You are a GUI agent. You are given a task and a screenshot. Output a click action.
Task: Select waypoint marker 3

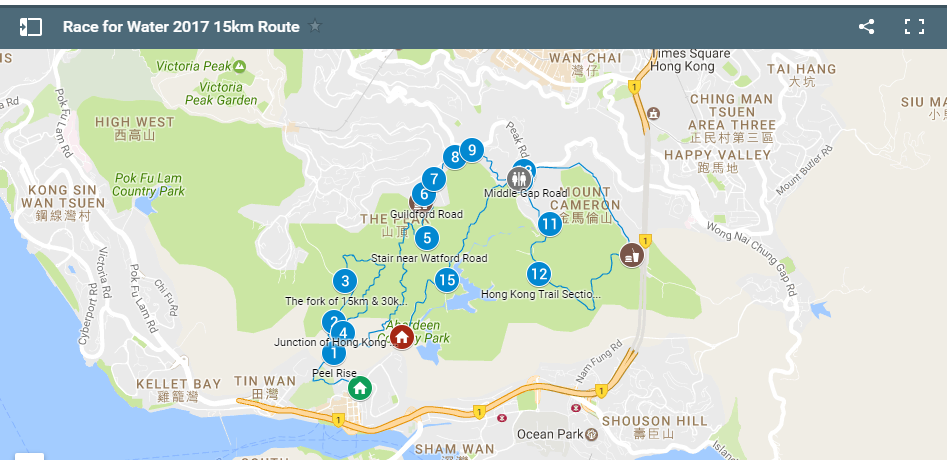coord(345,281)
